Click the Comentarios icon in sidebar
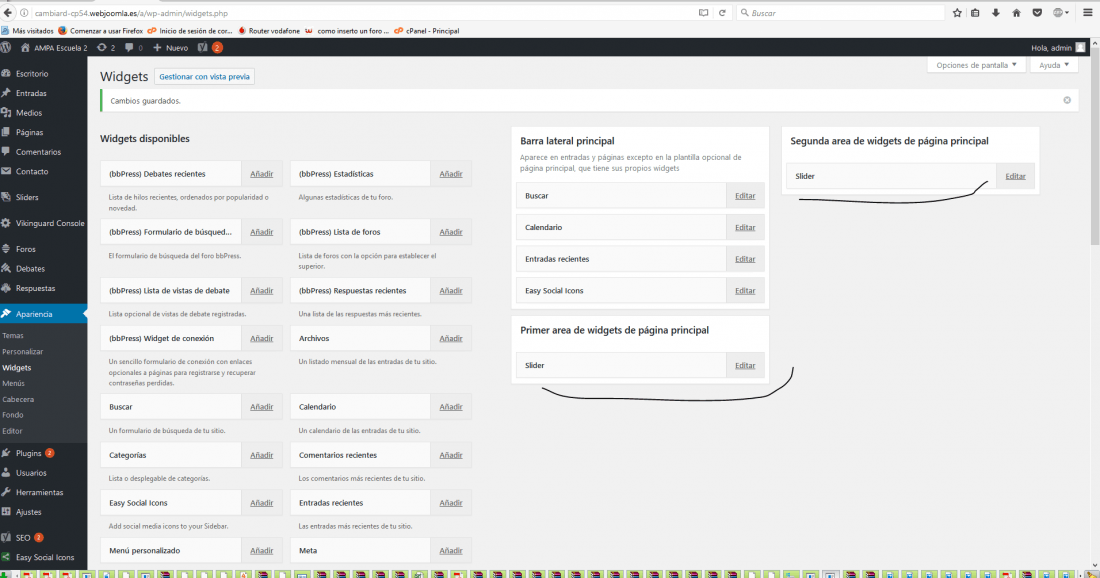This screenshot has width=1100, height=578. (6, 152)
